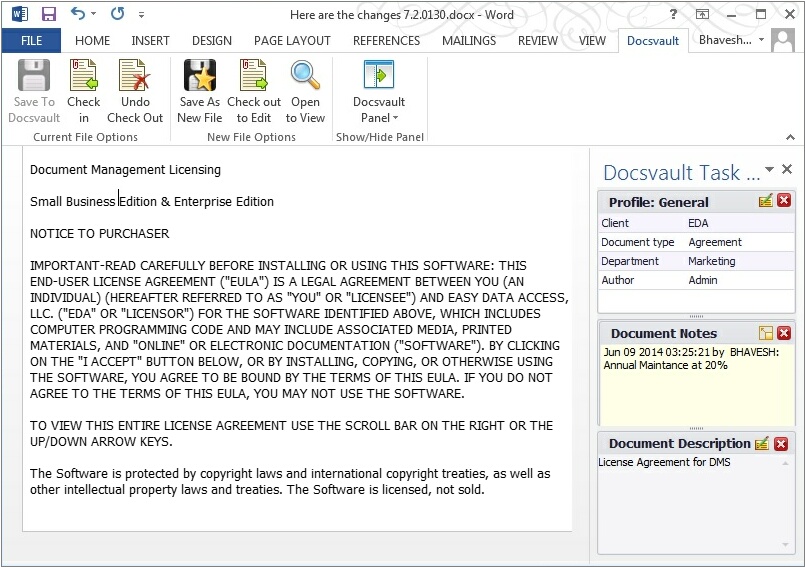
Task: Click the splitter grip below Document Notes
Action: coord(696,428)
